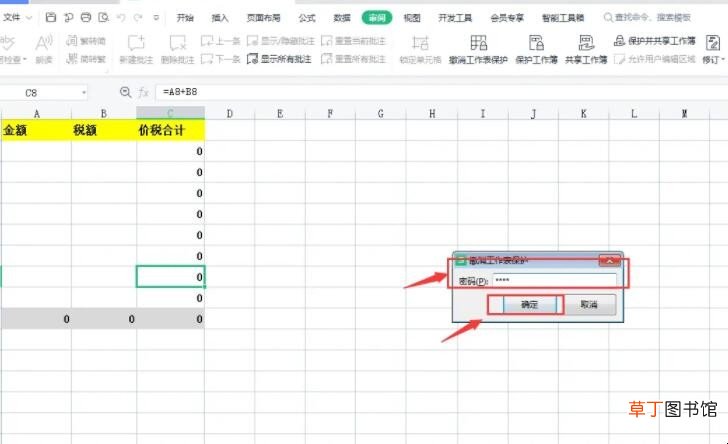Image resolution: width=728 pixels, height=444 pixels.
Task: Click 锁定单元格 lock cell icon
Action: [420, 49]
